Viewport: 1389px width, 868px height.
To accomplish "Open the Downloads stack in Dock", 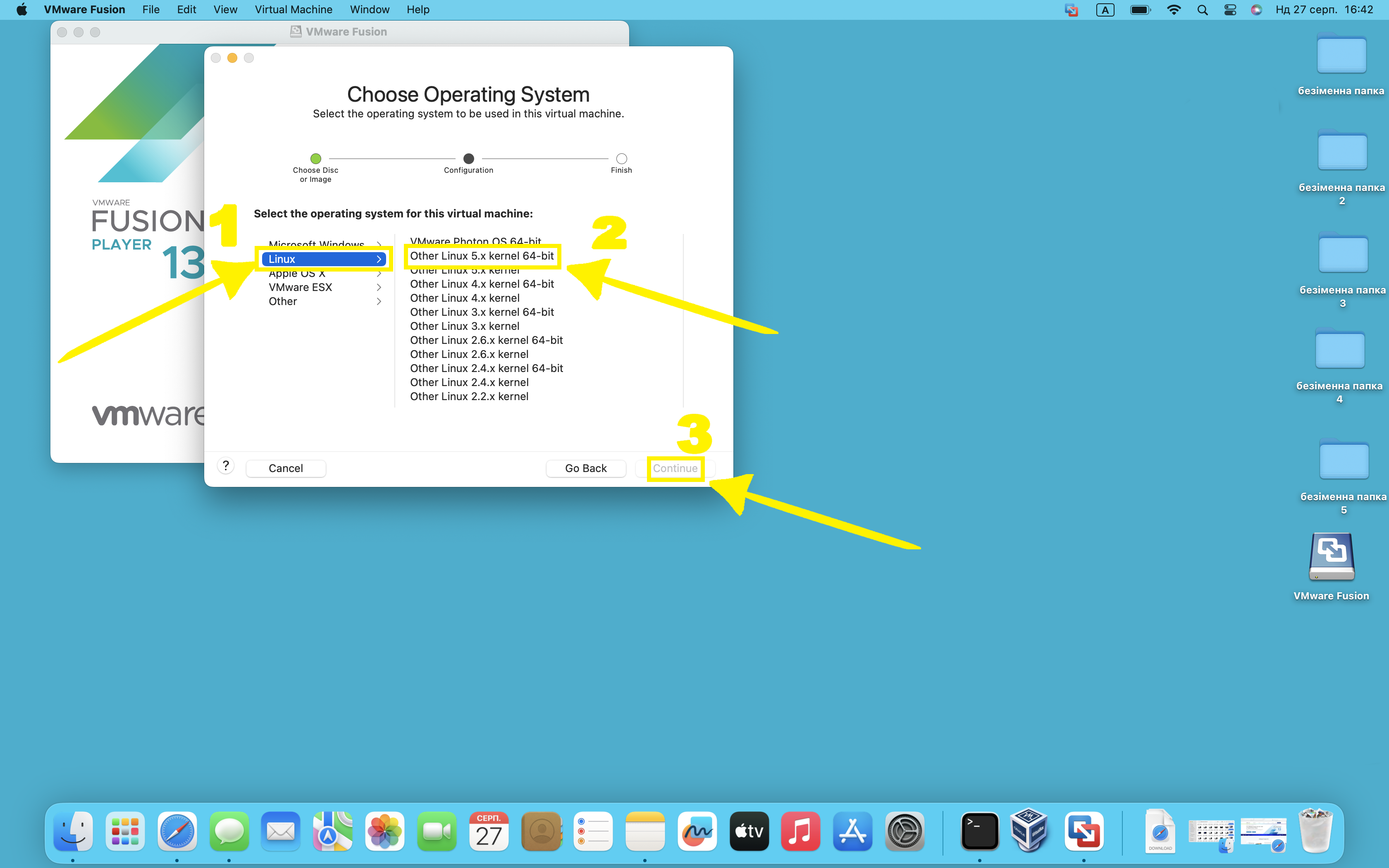I will (x=1160, y=831).
